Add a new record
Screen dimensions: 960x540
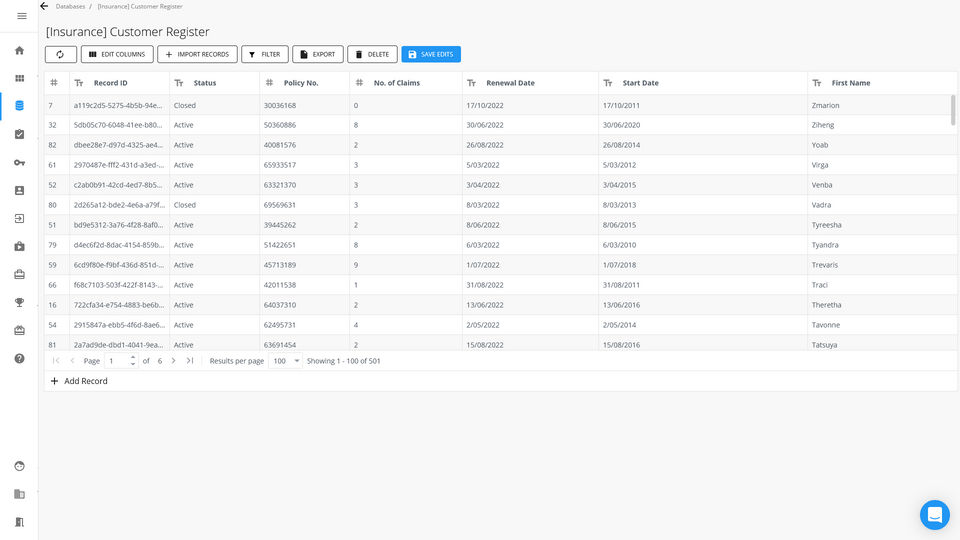coord(79,381)
